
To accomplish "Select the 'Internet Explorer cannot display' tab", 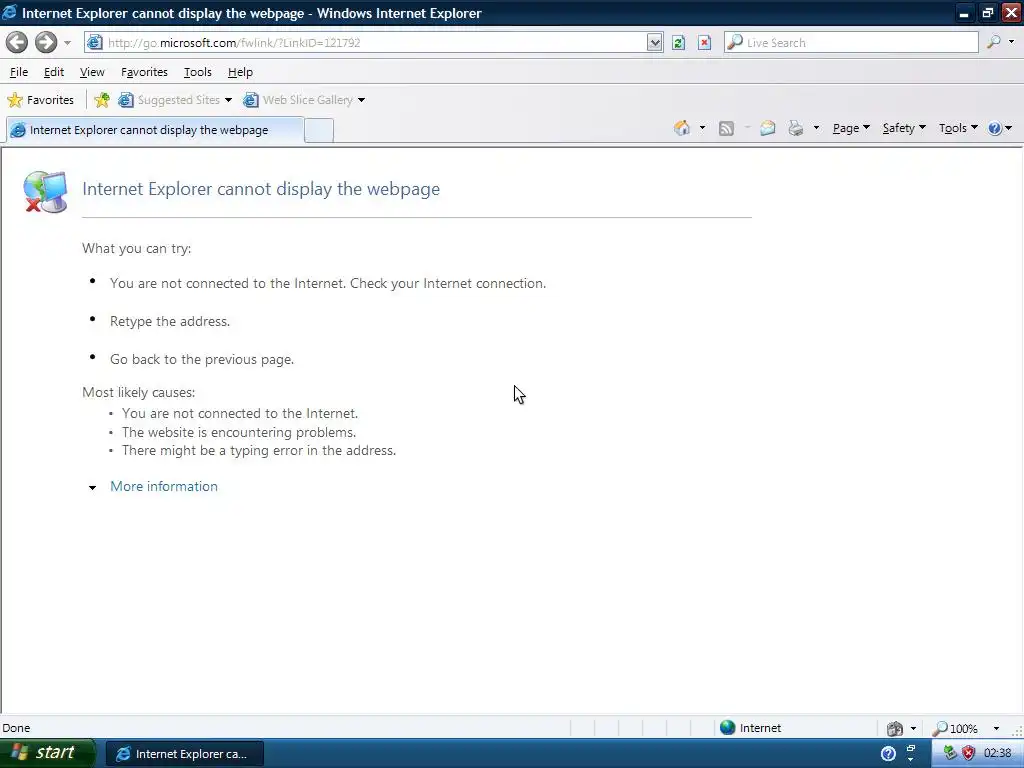I will click(x=155, y=129).
